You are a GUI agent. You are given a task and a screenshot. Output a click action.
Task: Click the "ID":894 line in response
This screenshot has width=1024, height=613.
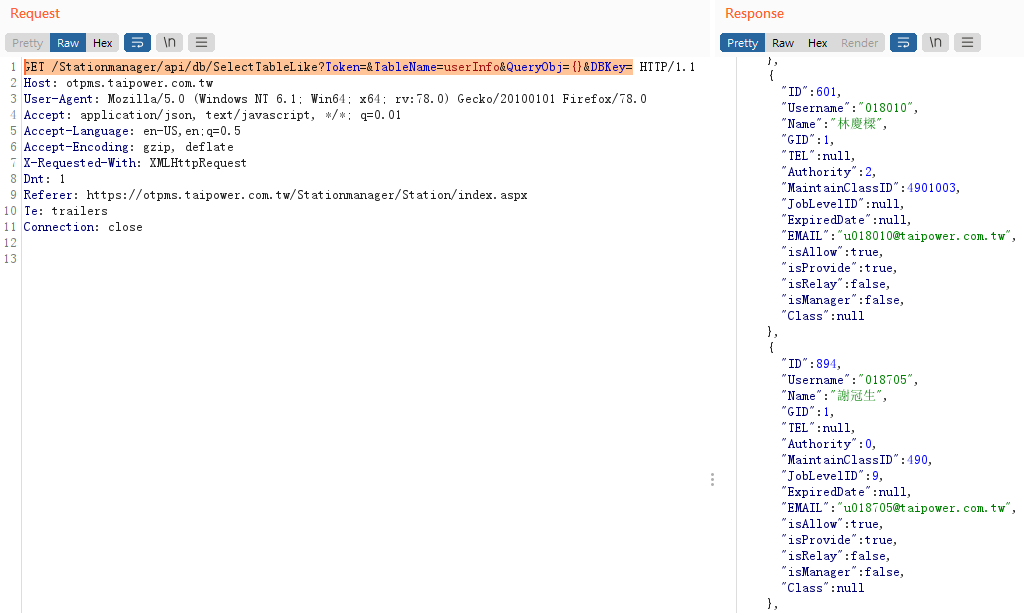812,364
